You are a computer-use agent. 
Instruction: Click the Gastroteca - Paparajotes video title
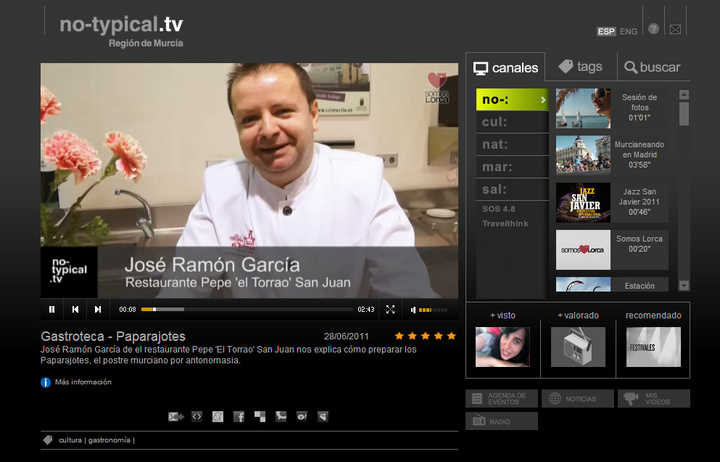pyautogui.click(x=113, y=336)
